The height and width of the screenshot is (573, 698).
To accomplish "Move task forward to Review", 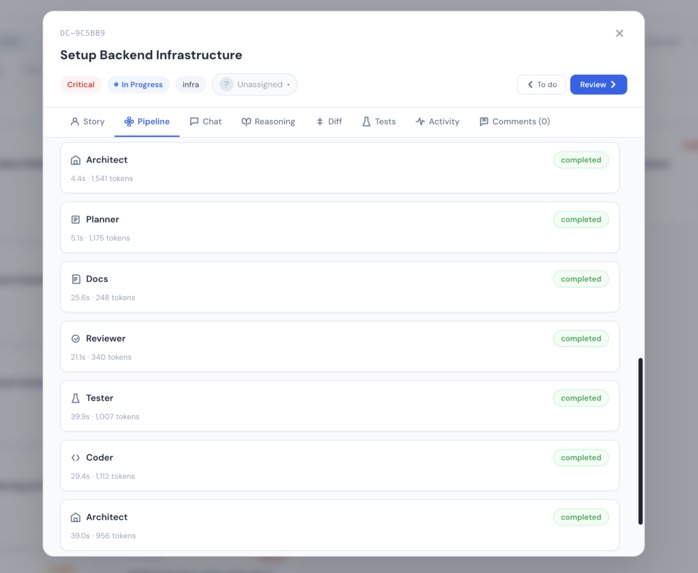I will 598,85.
